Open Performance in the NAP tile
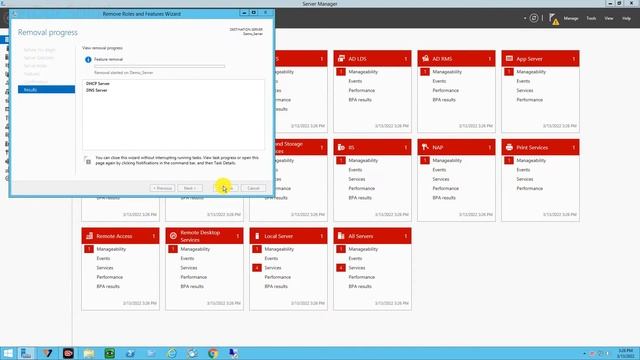640x360 pixels. click(x=446, y=188)
